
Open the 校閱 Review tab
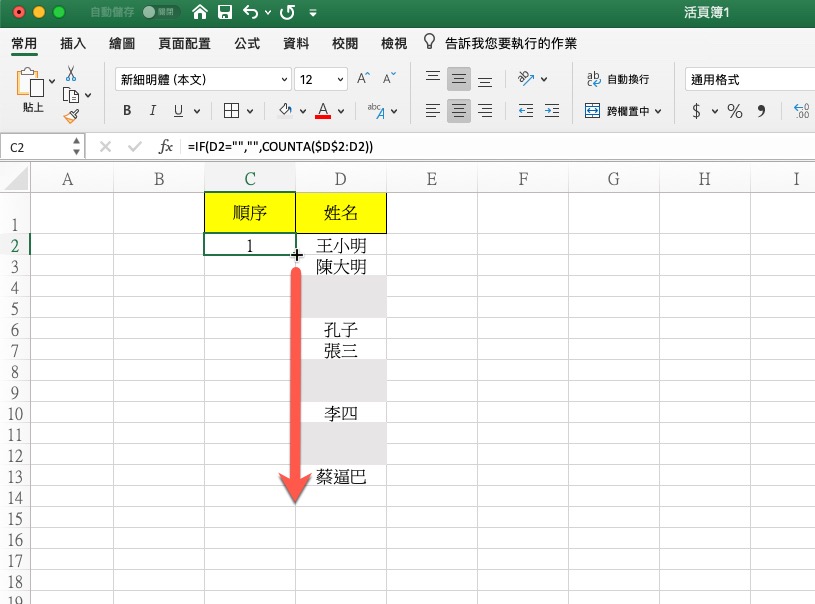[345, 43]
